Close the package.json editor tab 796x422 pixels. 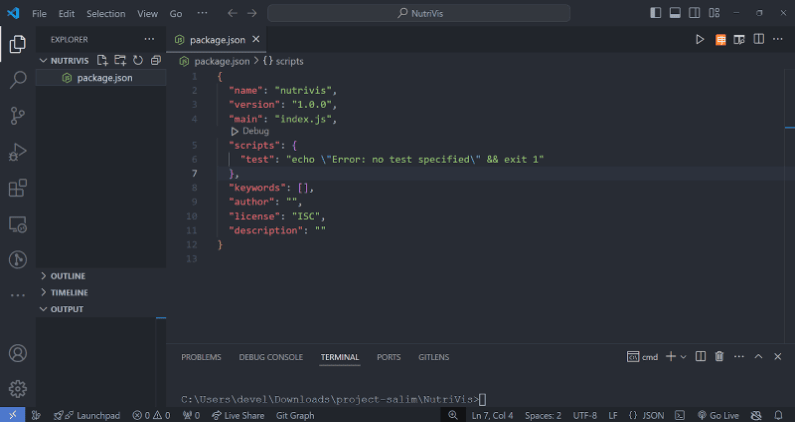[x=256, y=39]
